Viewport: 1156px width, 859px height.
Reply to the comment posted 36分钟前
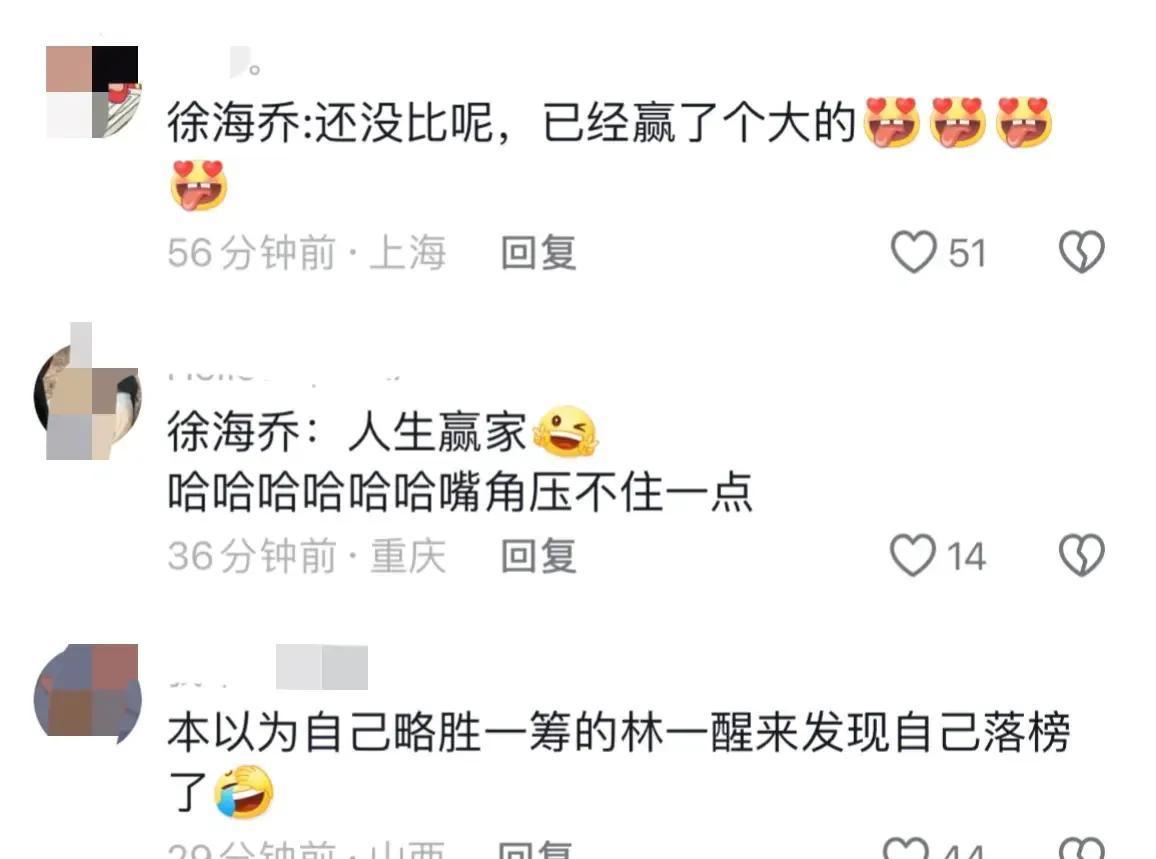[538, 556]
